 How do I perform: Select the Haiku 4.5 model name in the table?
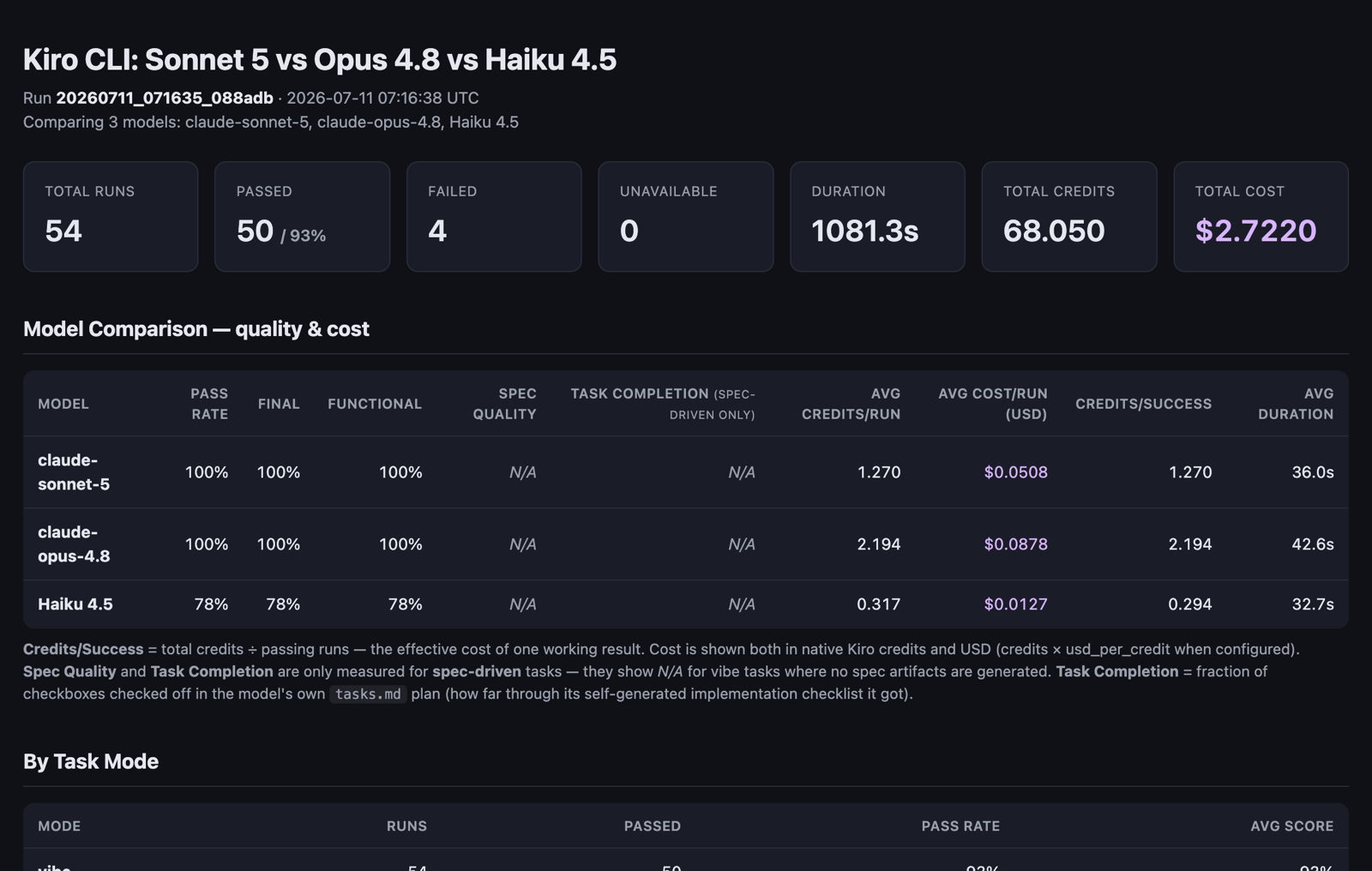point(75,604)
